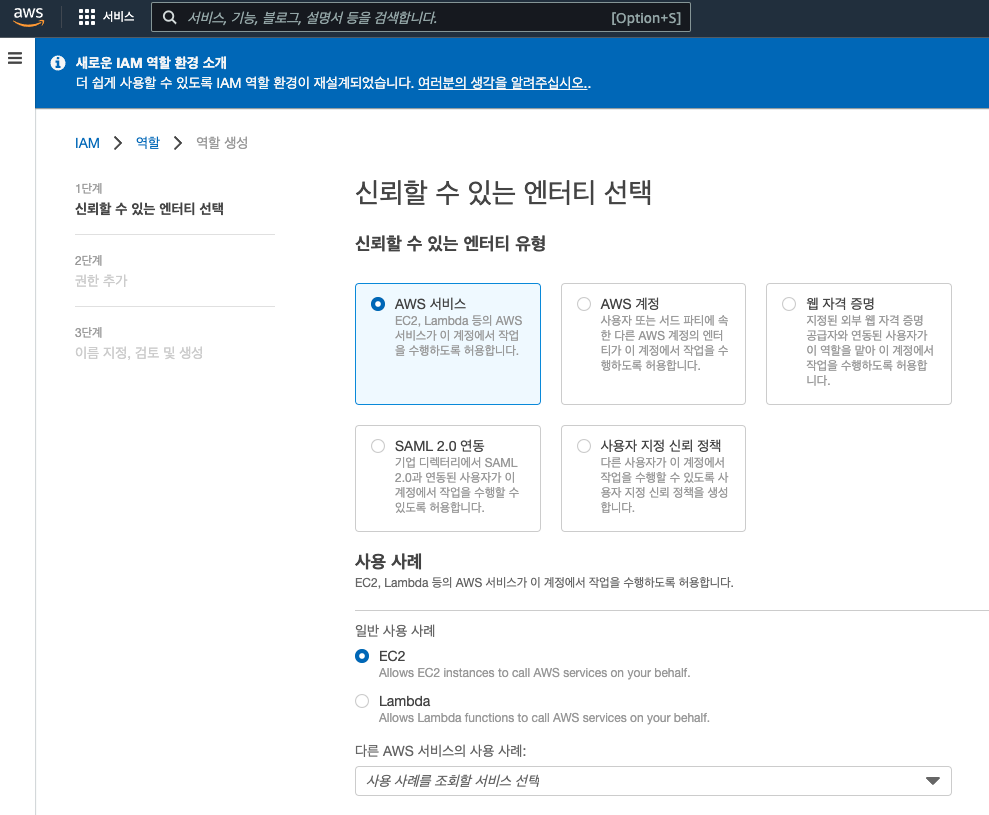The width and height of the screenshot is (989, 815).
Task: Open the services grid menu icon
Action: [x=86, y=17]
